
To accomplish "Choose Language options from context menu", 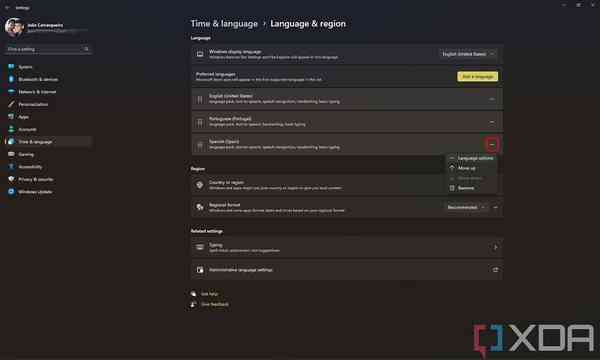I will [x=472, y=158].
